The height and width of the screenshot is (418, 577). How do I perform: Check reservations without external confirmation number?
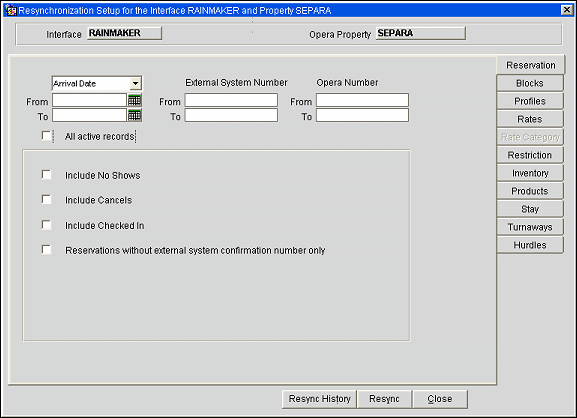[x=46, y=249]
